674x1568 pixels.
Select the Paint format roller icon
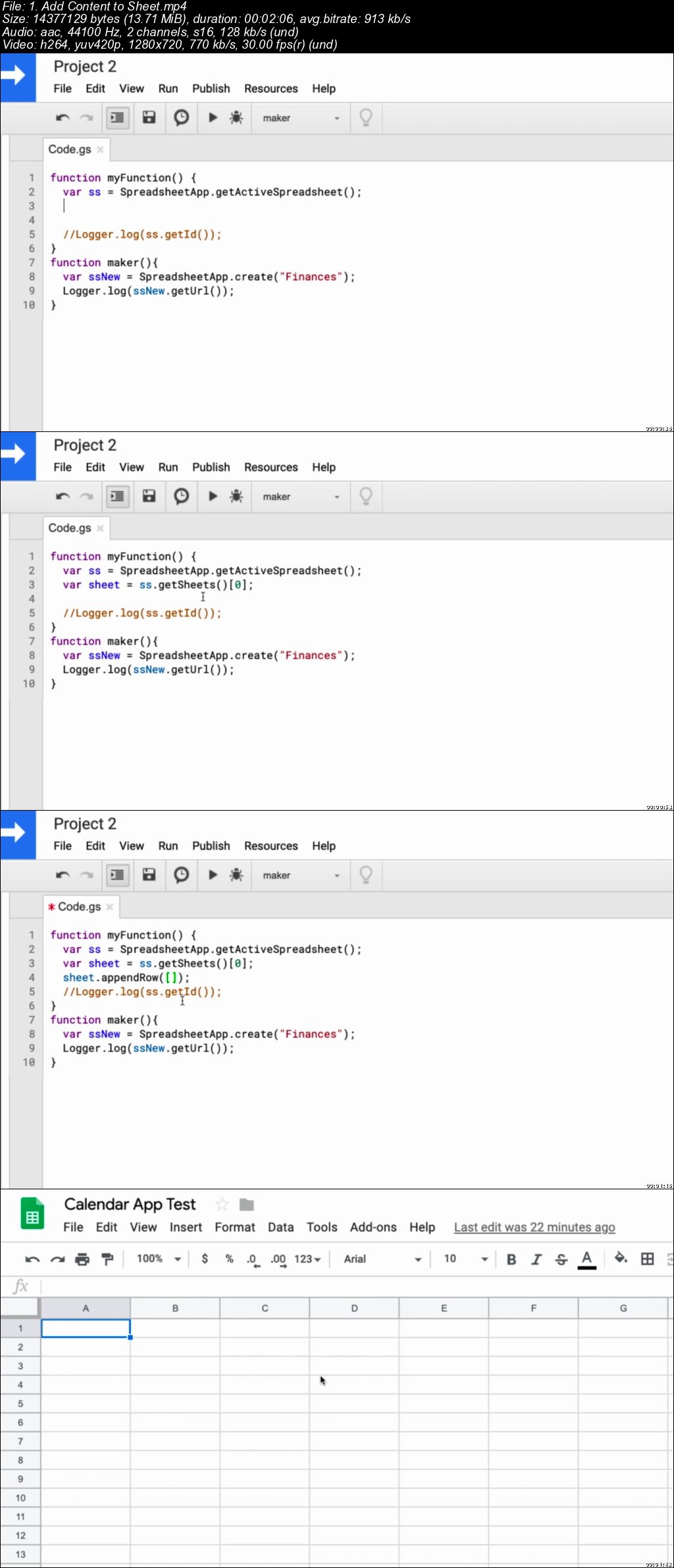[x=107, y=1259]
